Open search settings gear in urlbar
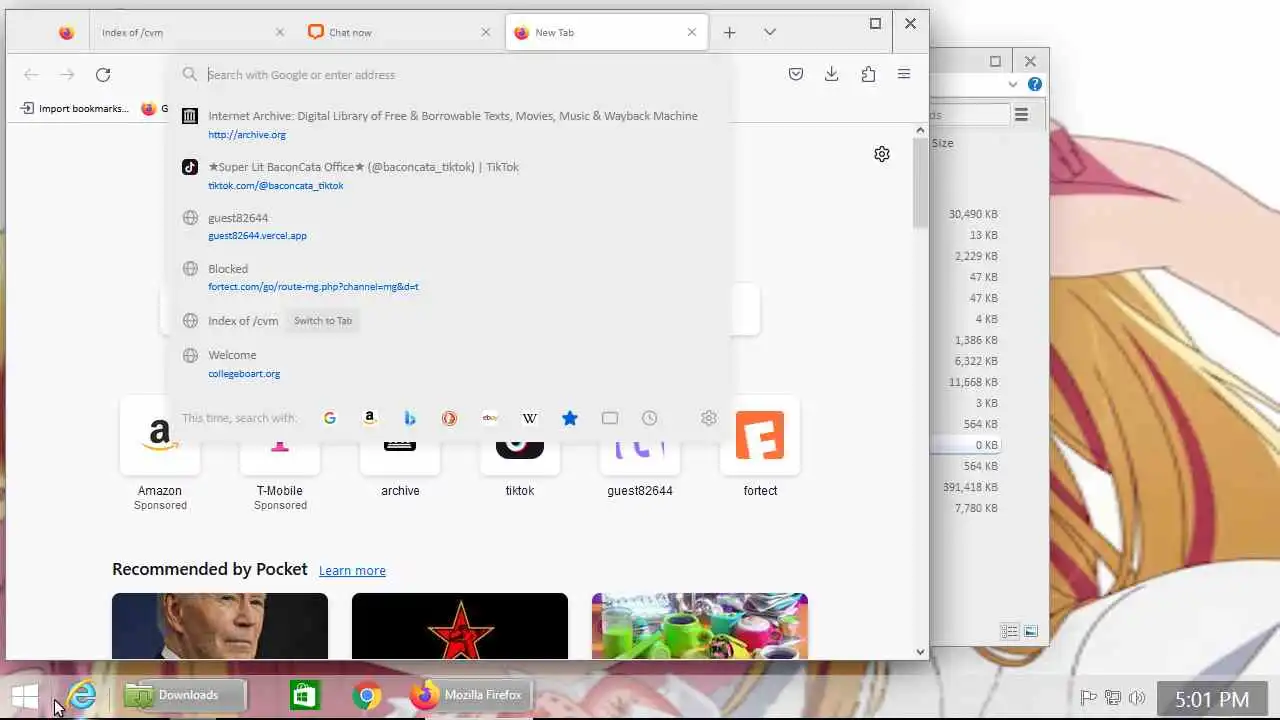The height and width of the screenshot is (720, 1280). pyautogui.click(x=709, y=418)
